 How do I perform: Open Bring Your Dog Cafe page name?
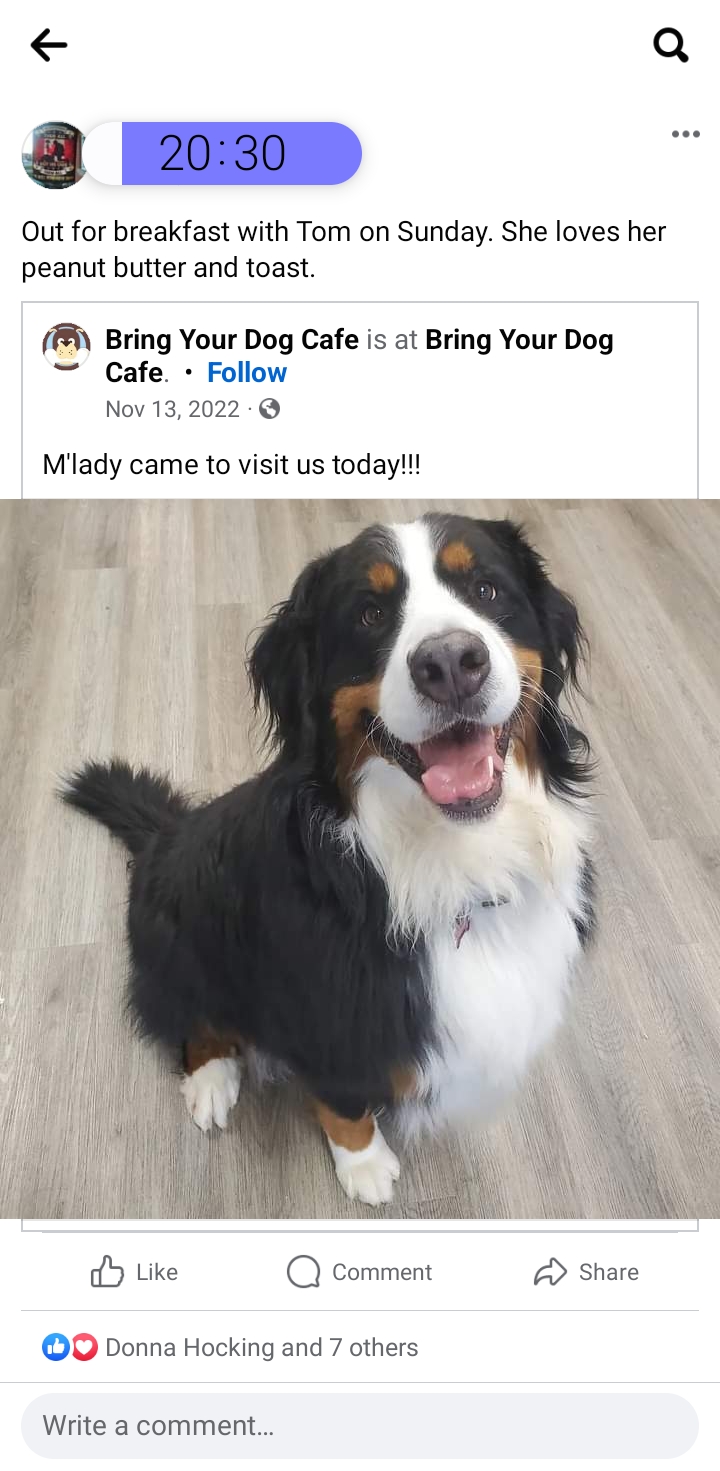[232, 340]
